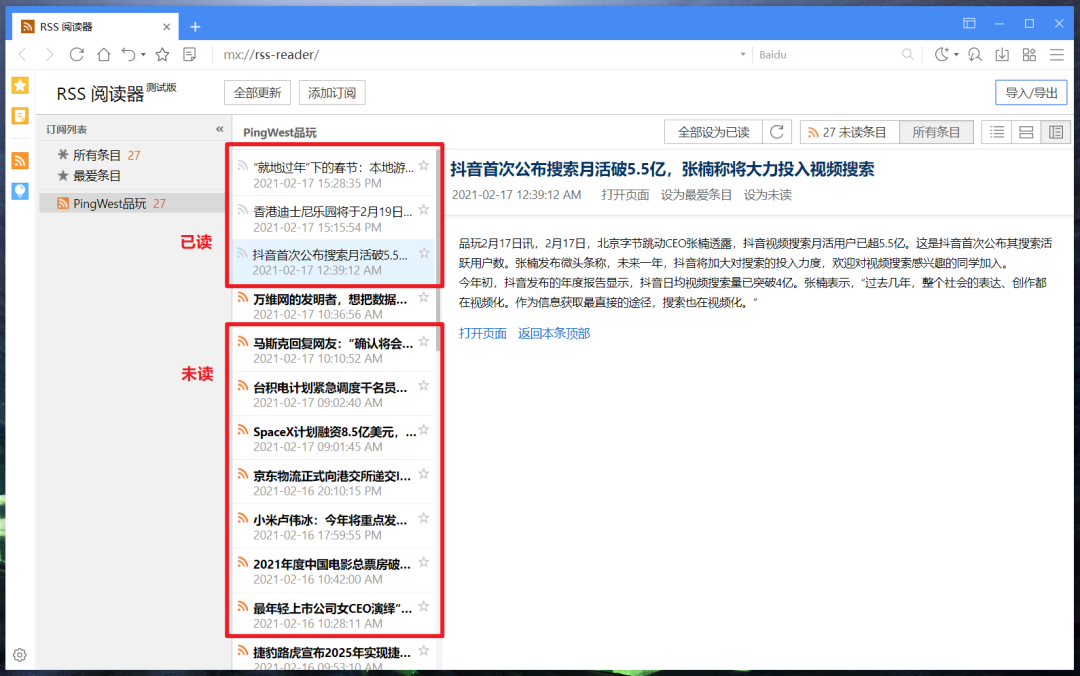Open the notes icon in the sidebar

[x=20, y=116]
